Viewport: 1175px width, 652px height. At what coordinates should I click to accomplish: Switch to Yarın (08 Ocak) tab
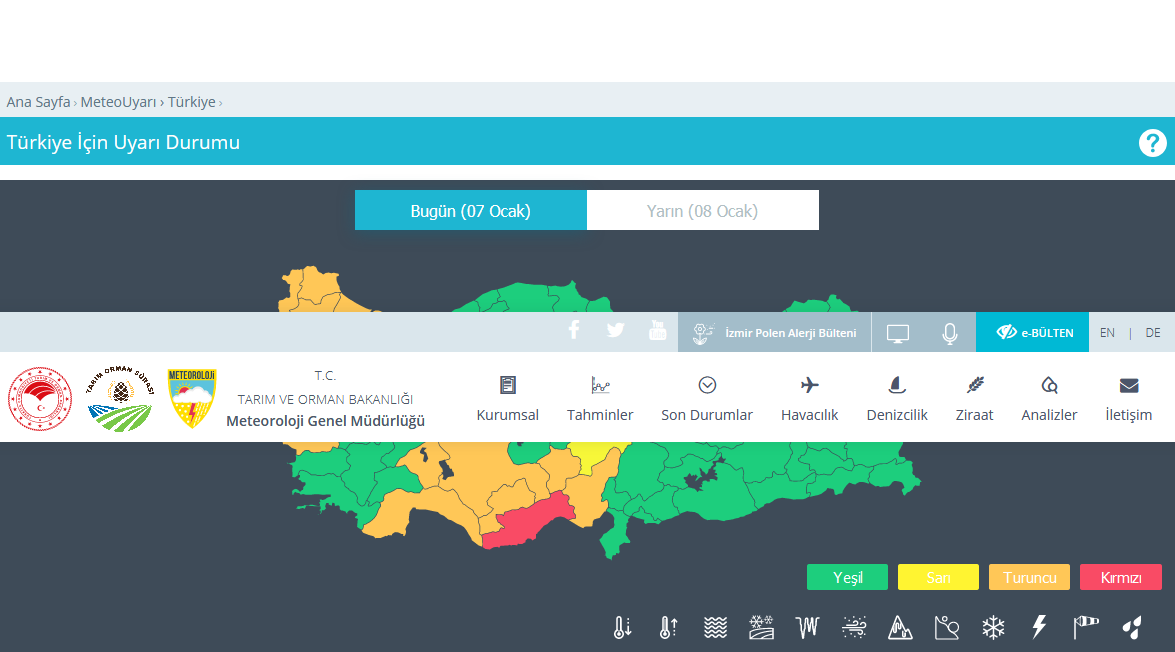(x=702, y=211)
